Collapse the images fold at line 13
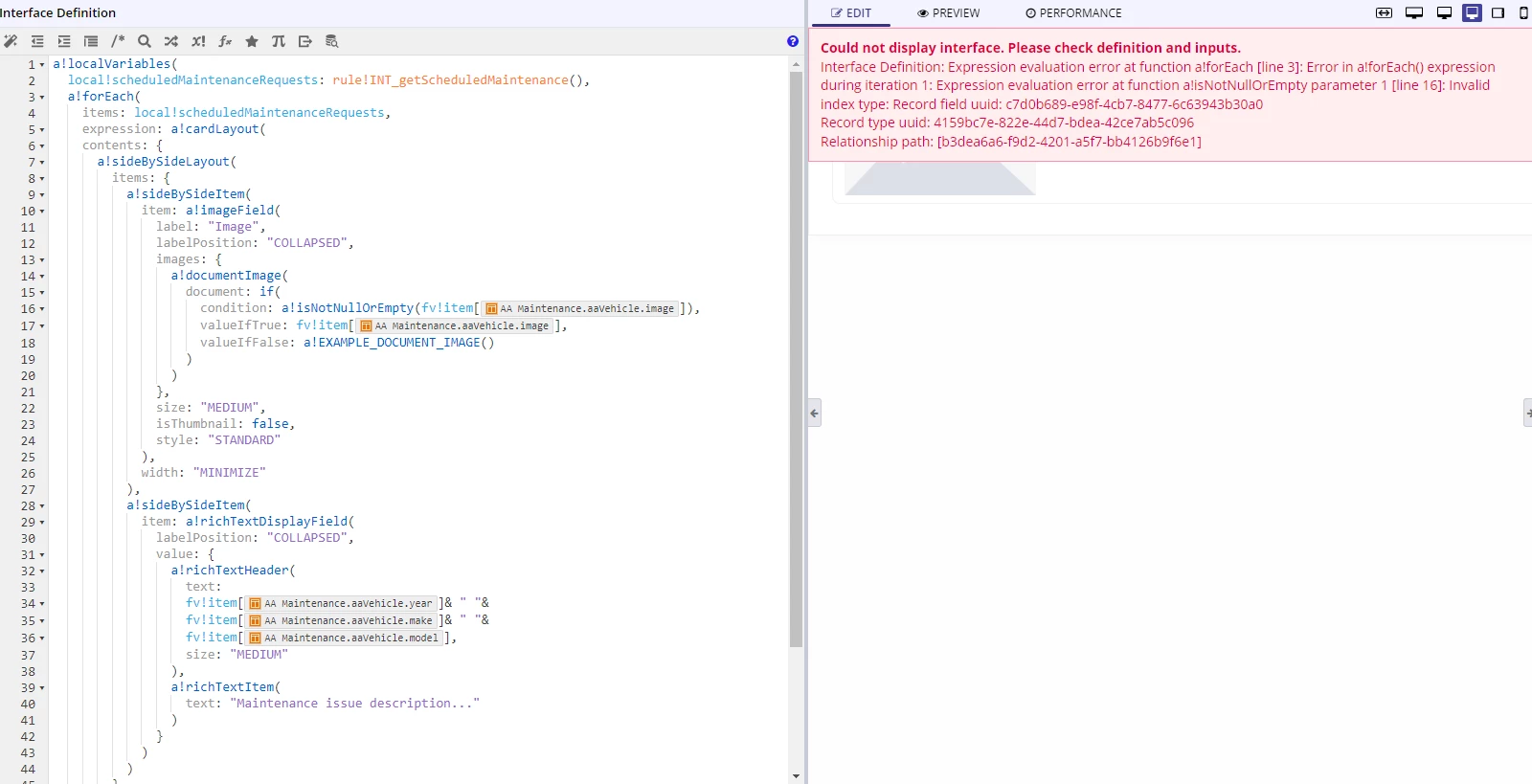The image size is (1532, 784). (42, 260)
